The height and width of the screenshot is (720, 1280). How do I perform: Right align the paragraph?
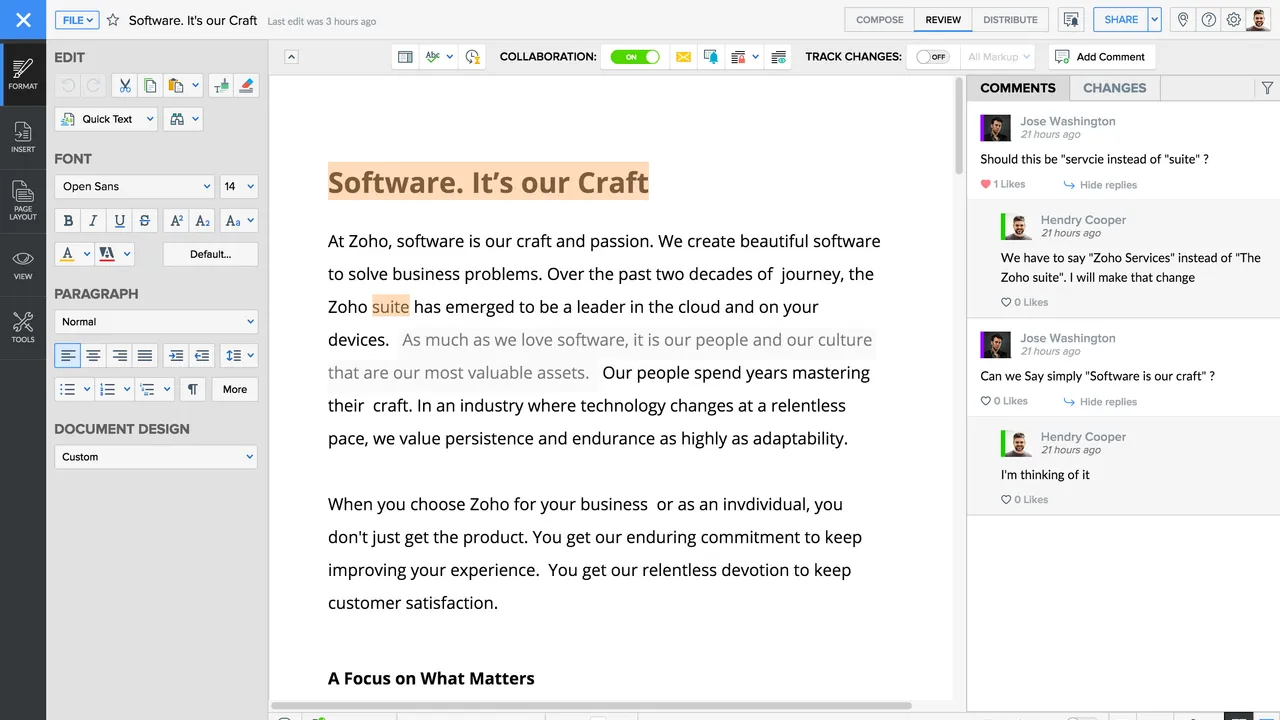119,355
